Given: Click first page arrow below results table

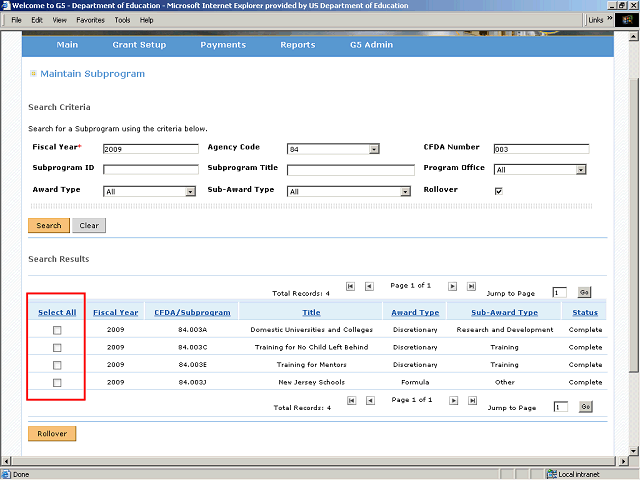Looking at the screenshot, I should (x=350, y=401).
